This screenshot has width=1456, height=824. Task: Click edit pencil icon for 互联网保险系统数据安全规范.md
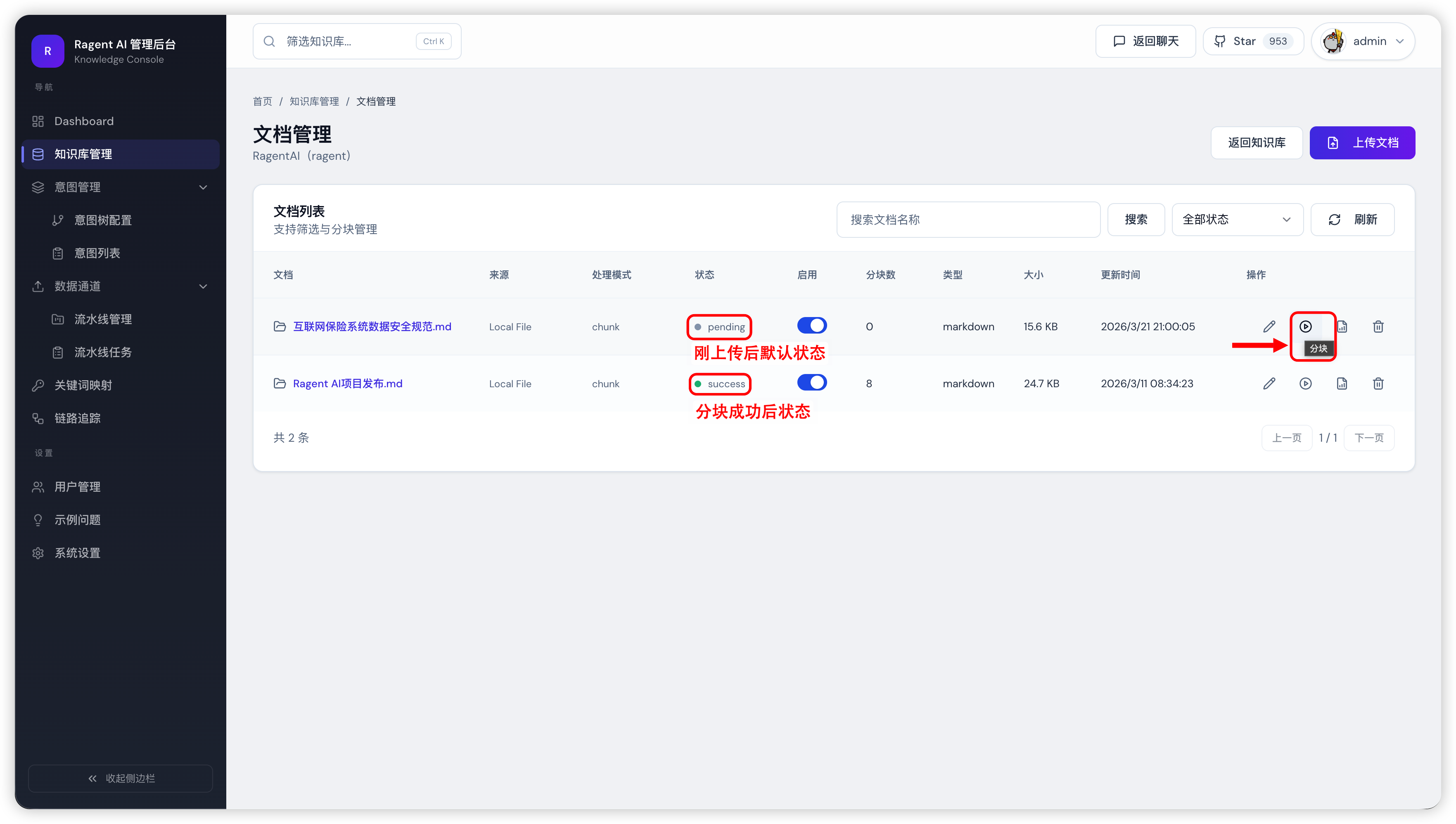(1269, 327)
